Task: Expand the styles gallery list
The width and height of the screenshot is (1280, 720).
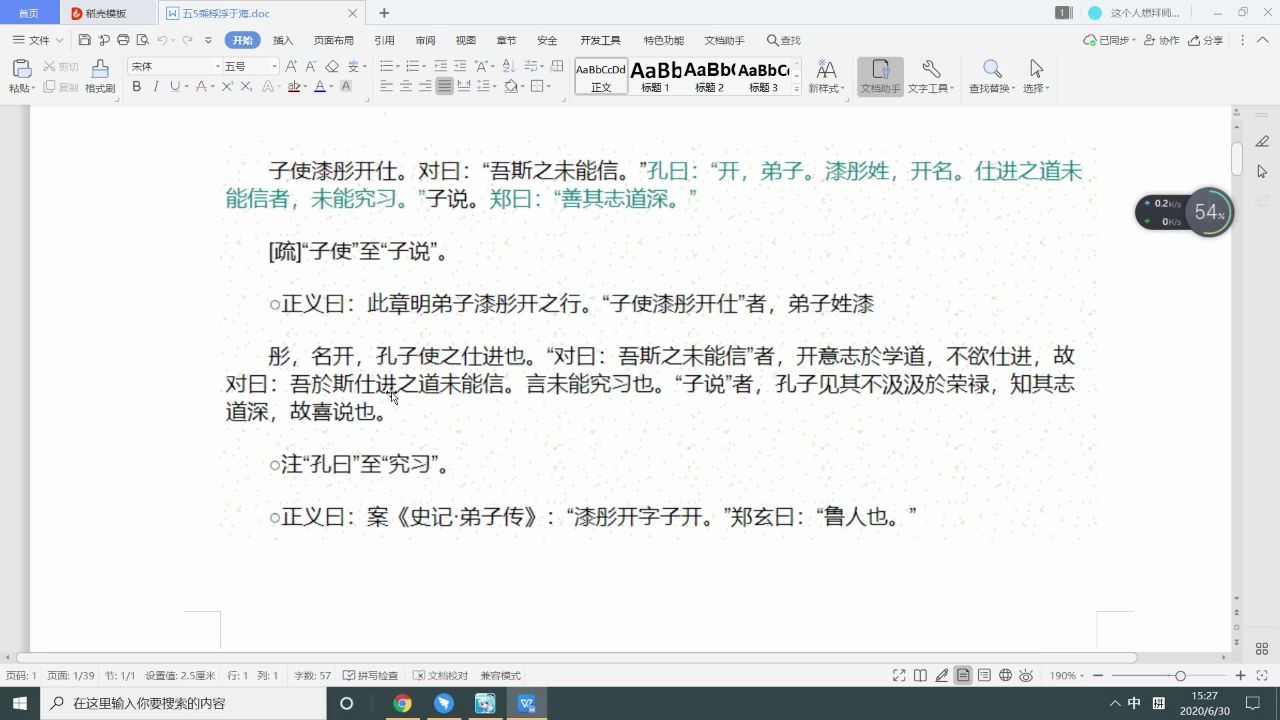Action: click(x=797, y=89)
